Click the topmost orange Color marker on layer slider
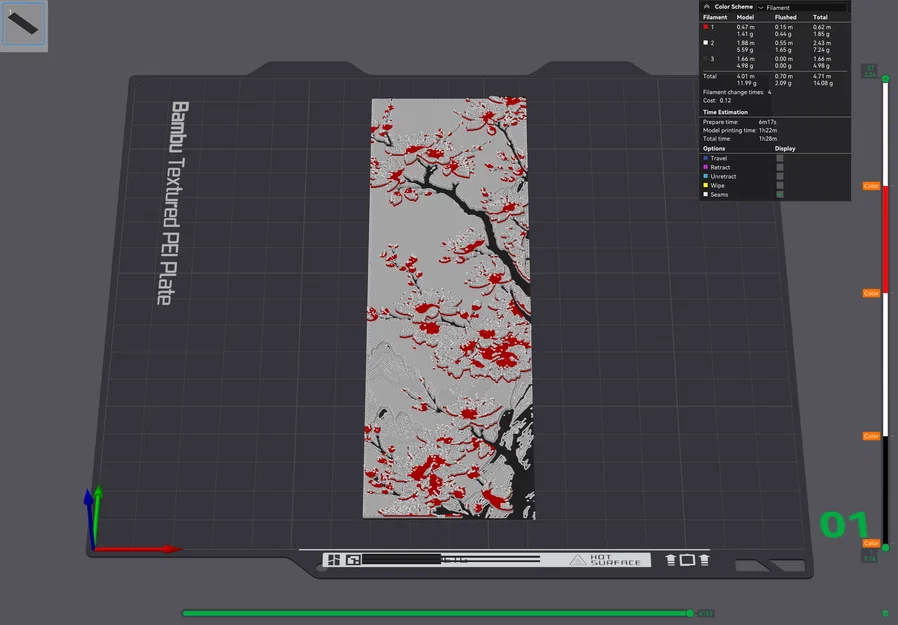898x625 pixels. point(870,186)
